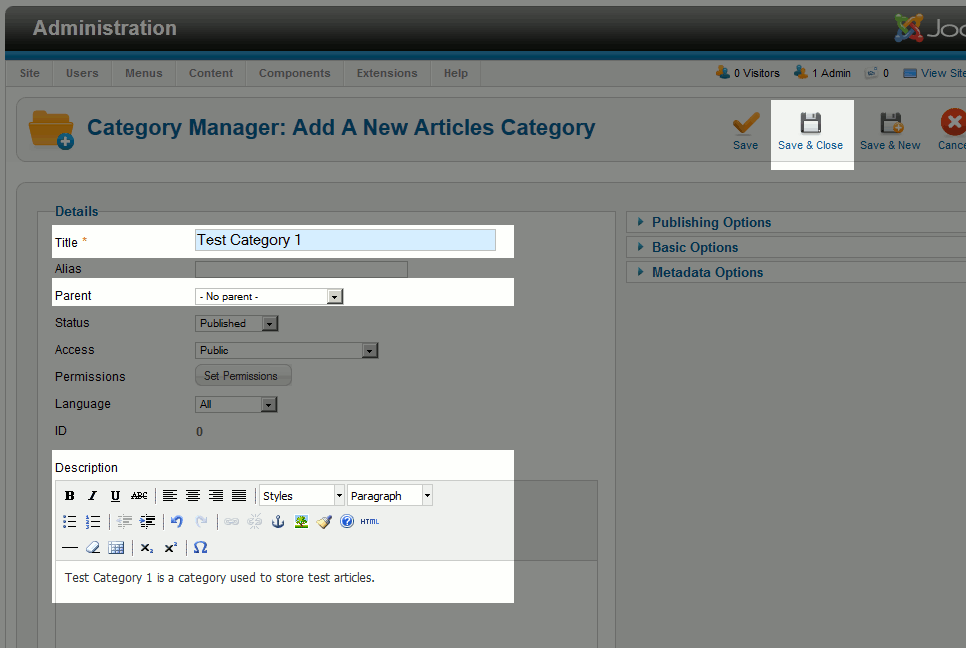Click the undo arrow in editor

pos(177,522)
